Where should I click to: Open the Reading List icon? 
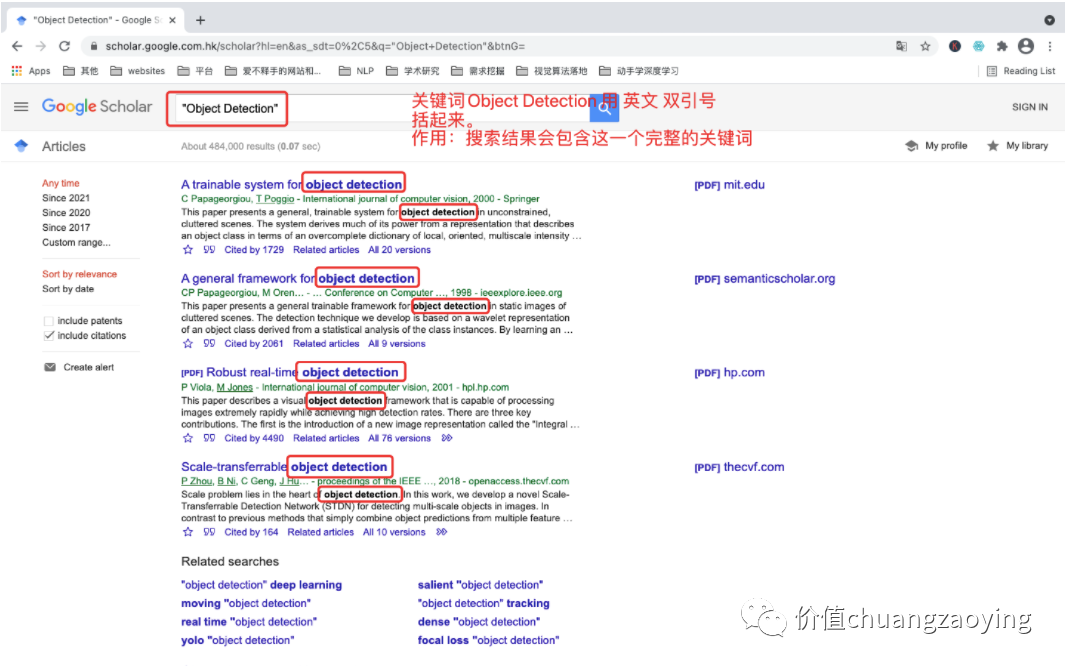[x=992, y=71]
